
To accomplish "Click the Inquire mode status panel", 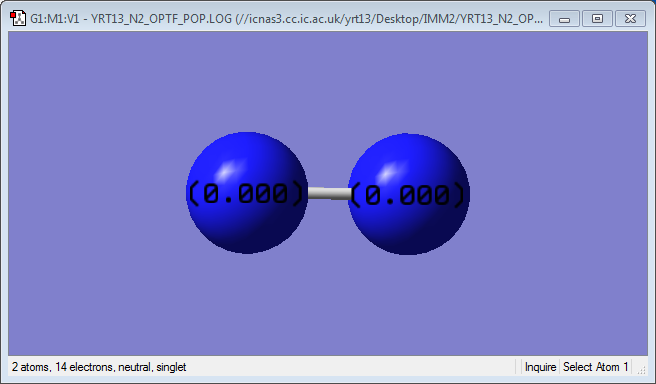I will click(540, 367).
